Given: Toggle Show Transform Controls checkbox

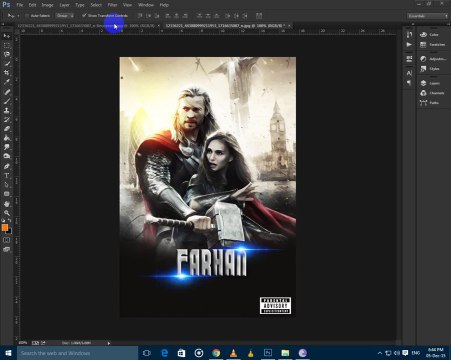Looking at the screenshot, I should tap(84, 15).
